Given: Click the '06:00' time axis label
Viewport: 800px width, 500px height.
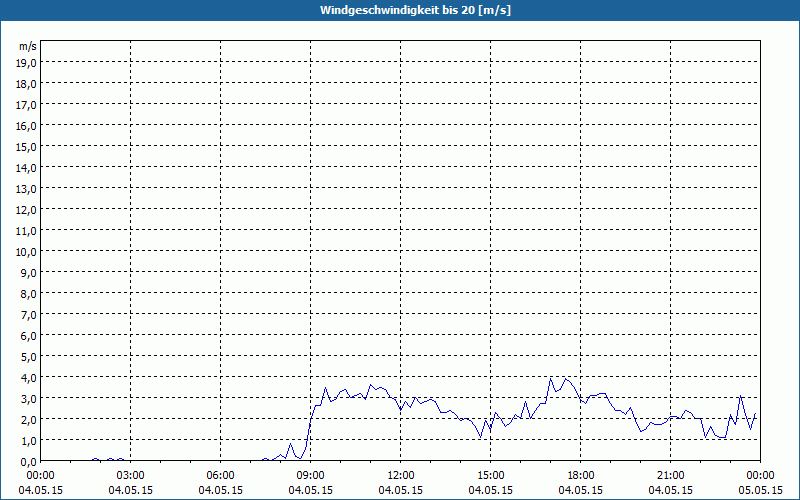Looking at the screenshot, I should pos(220,476).
